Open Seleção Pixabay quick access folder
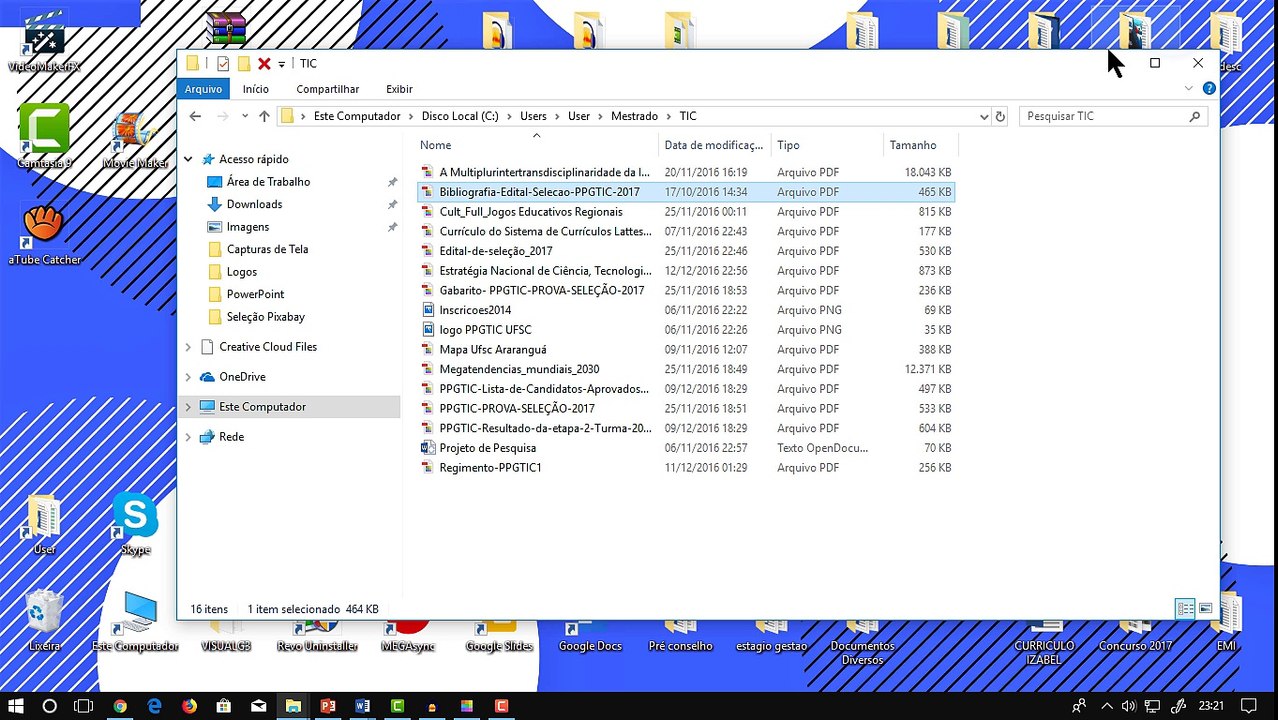This screenshot has height=720, width=1278. [265, 317]
